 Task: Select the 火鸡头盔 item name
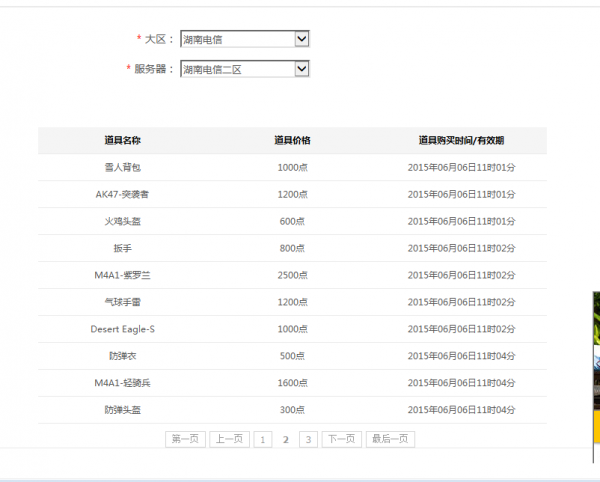pyautogui.click(x=122, y=221)
